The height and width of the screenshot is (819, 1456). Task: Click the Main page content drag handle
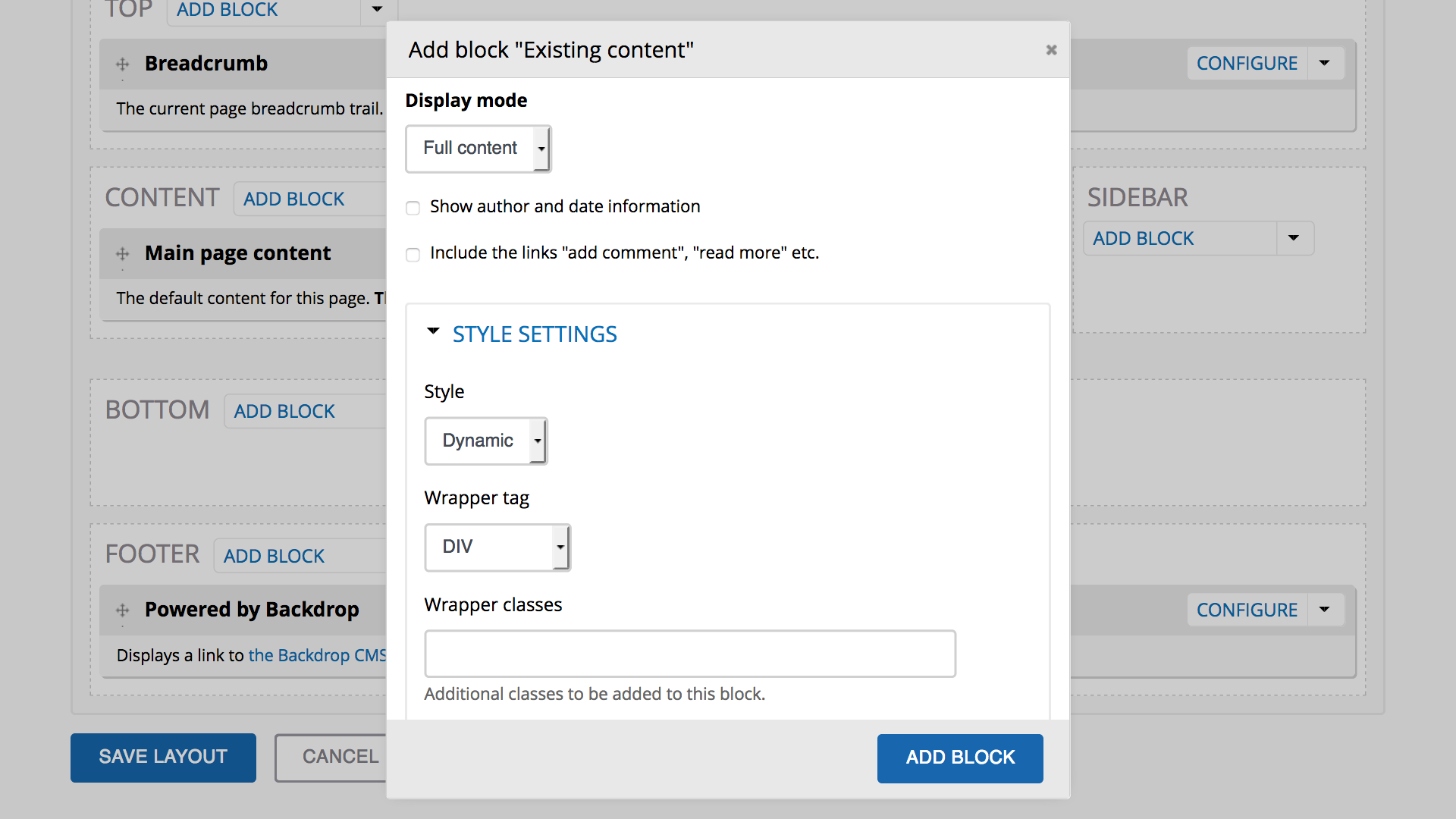(123, 254)
